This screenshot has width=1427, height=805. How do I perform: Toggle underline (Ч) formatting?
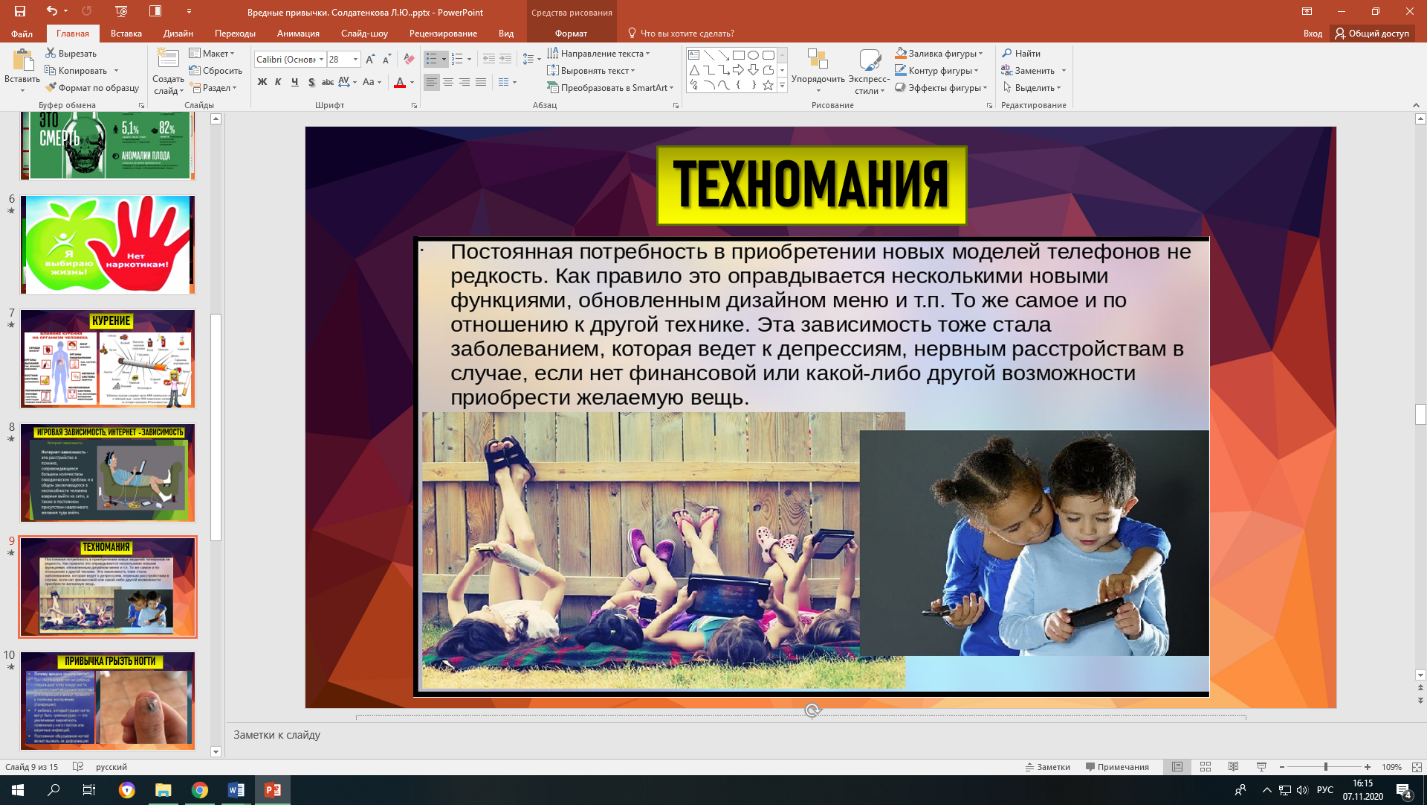click(x=295, y=82)
